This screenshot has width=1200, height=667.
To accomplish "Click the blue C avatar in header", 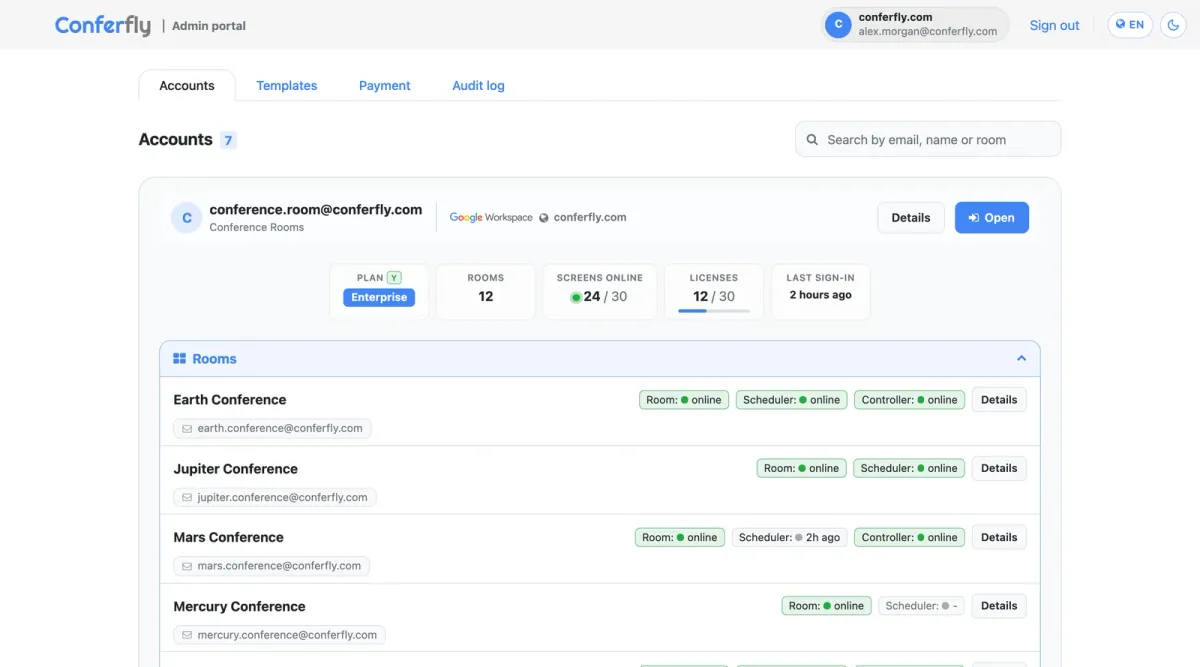I will [838, 25].
